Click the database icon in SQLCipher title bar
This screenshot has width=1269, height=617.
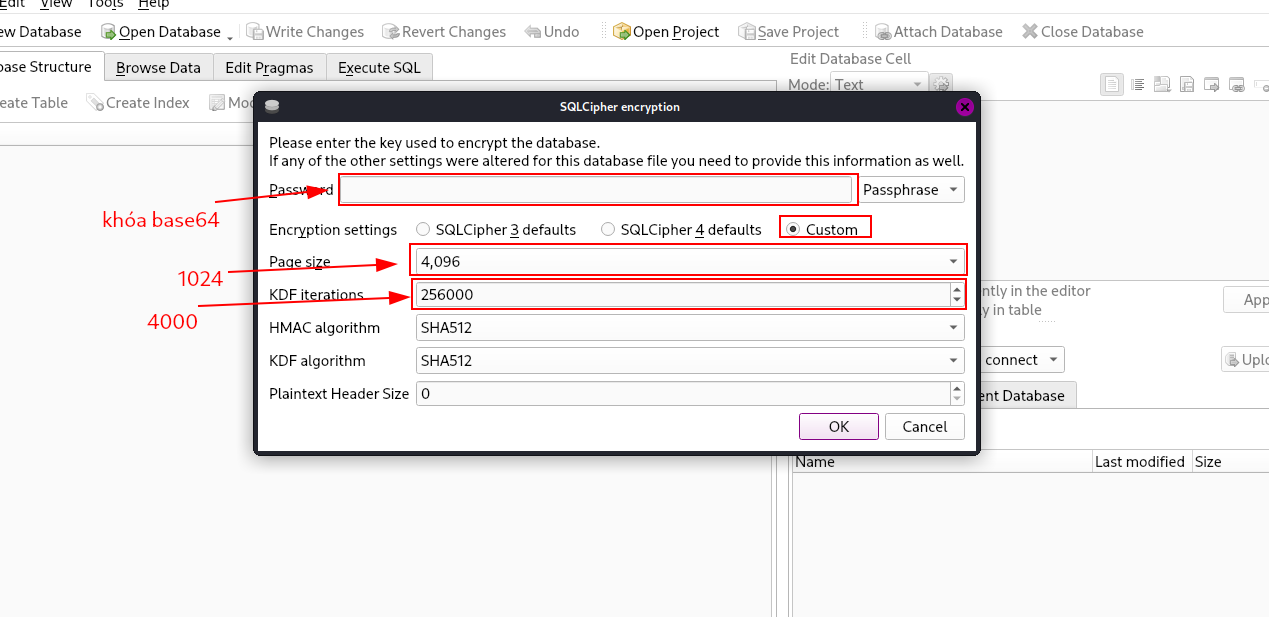point(272,107)
